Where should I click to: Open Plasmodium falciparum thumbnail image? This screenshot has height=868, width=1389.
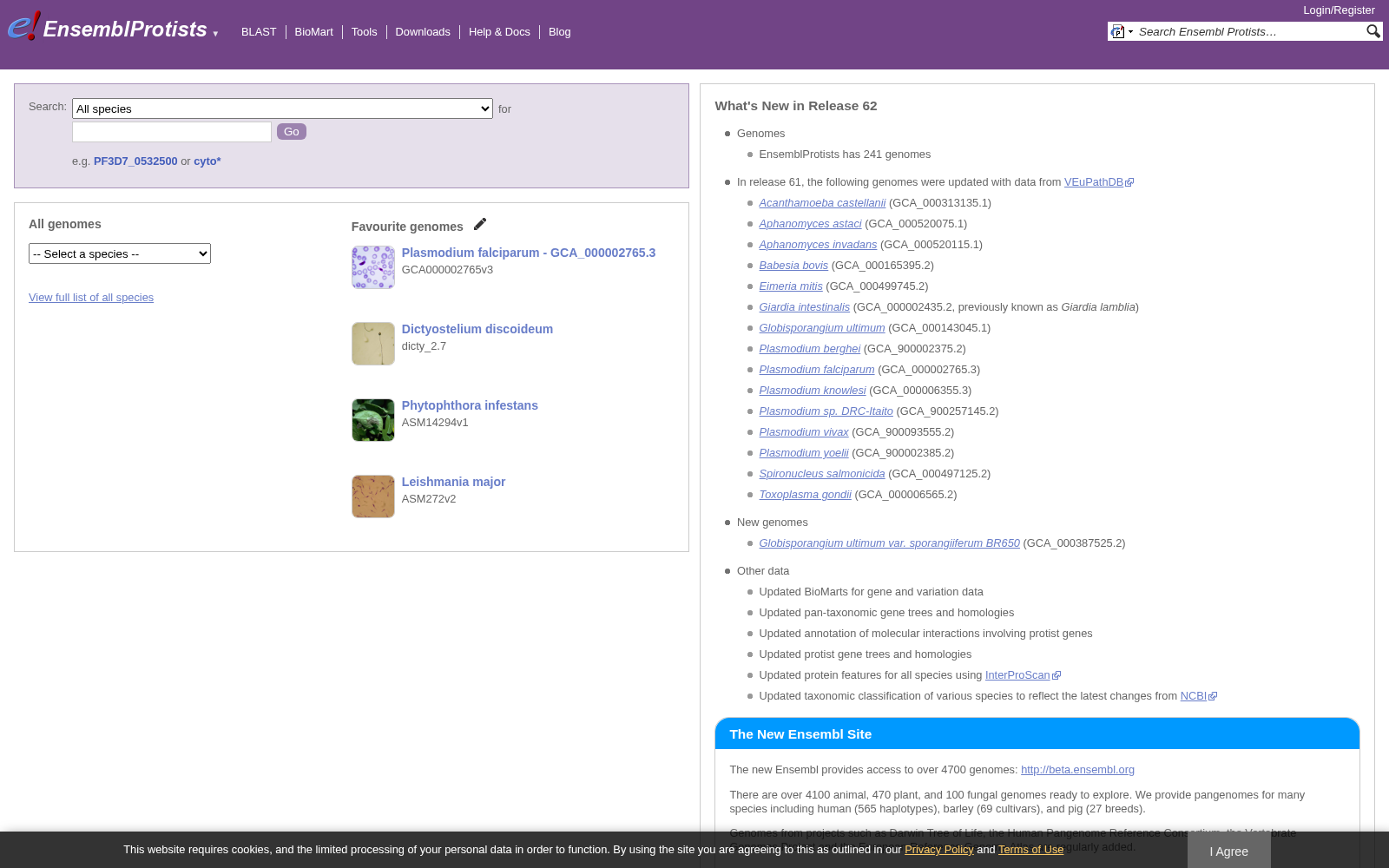[373, 267]
